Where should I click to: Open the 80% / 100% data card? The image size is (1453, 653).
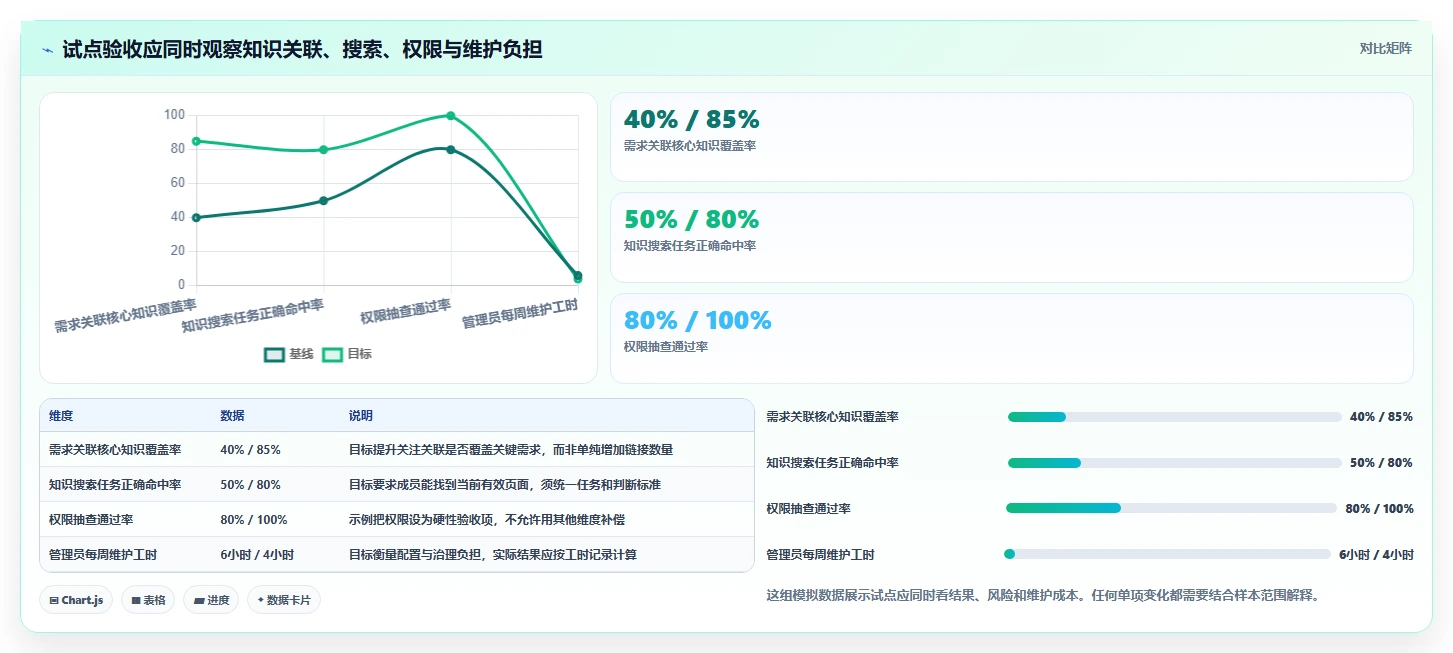(x=1012, y=338)
